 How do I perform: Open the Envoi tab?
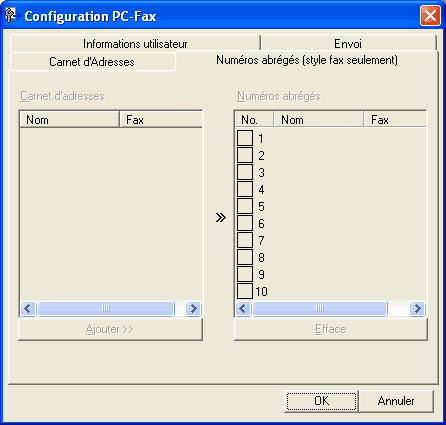point(348,43)
